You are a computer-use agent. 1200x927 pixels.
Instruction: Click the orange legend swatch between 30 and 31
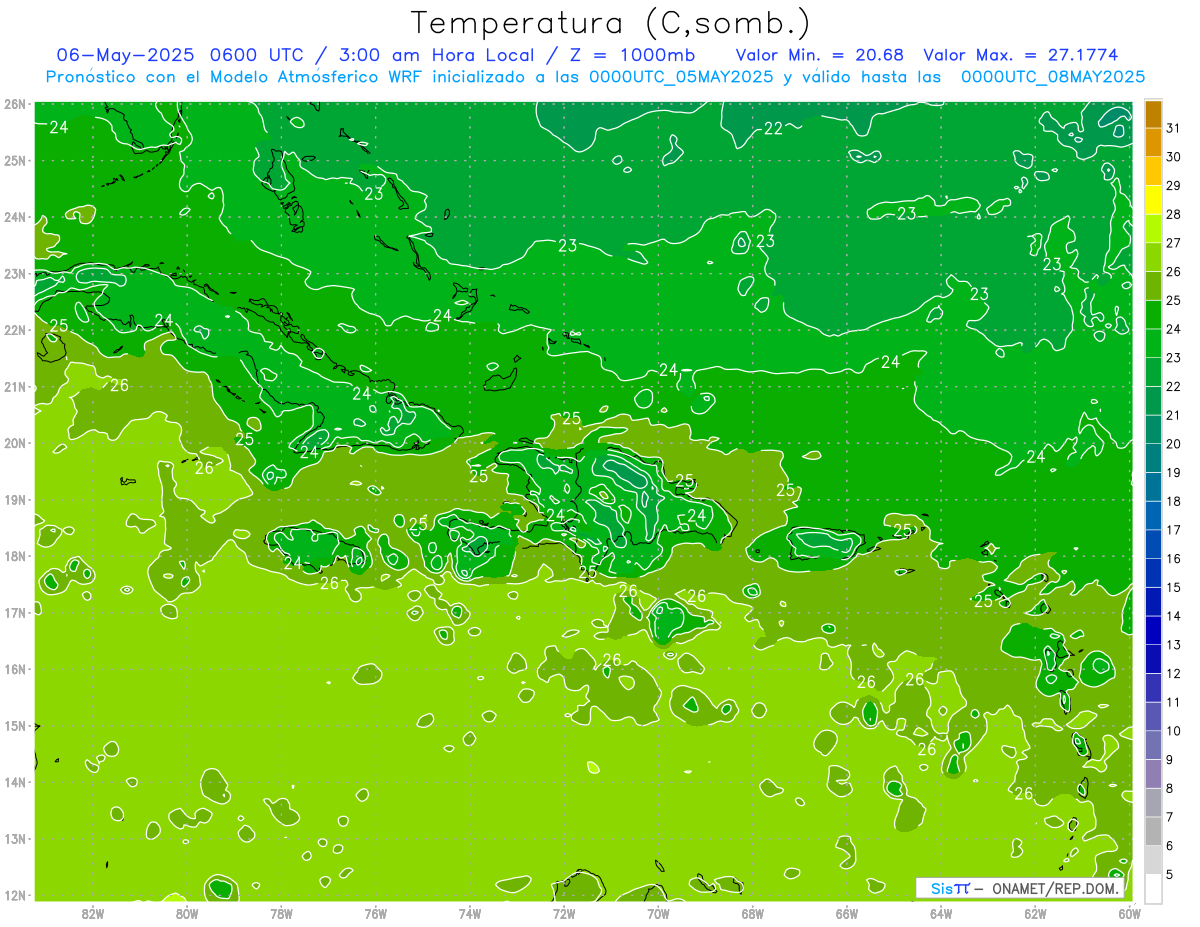pyautogui.click(x=1153, y=143)
